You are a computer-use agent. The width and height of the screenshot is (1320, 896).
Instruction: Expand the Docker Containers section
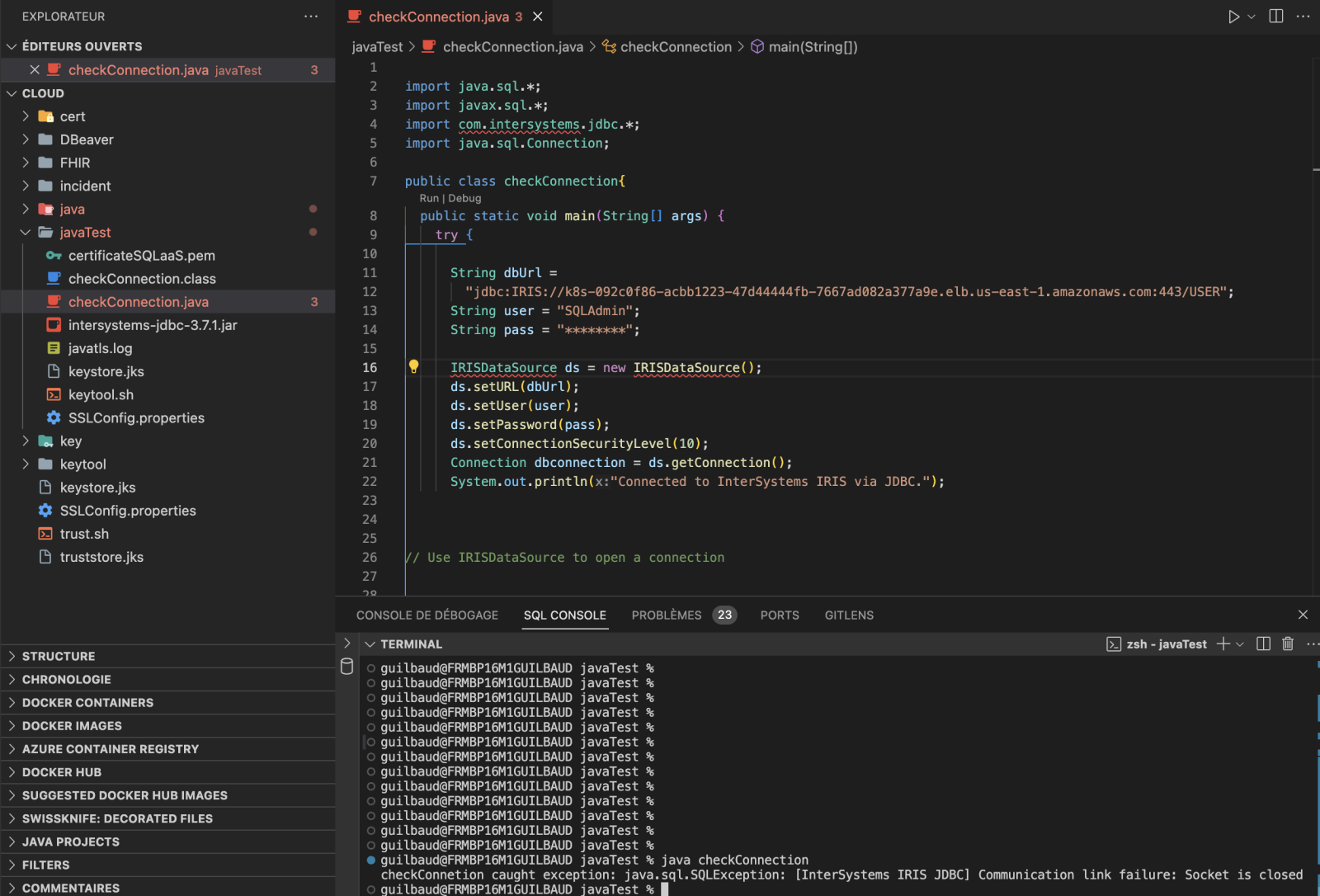click(87, 703)
